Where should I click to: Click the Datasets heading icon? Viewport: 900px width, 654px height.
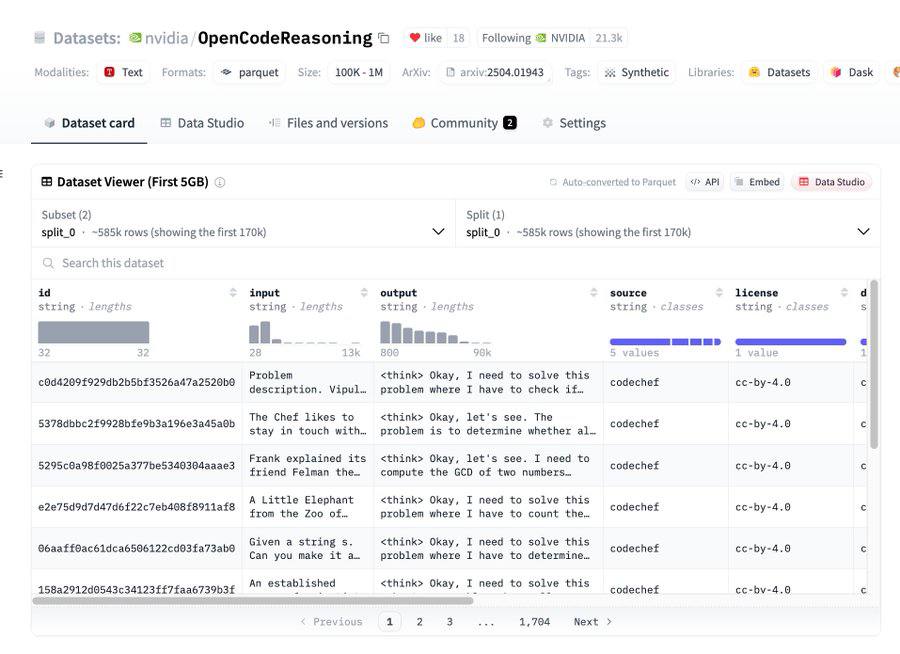tap(40, 38)
